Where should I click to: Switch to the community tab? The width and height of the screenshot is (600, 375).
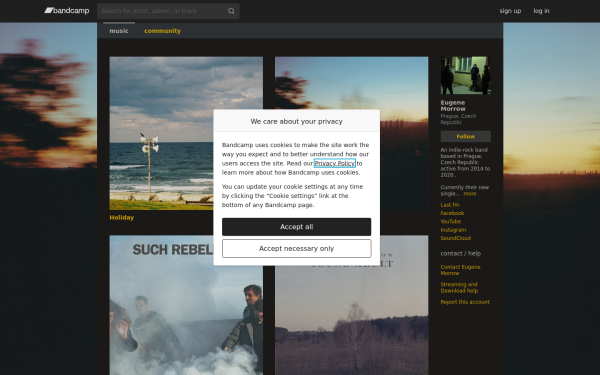(162, 31)
